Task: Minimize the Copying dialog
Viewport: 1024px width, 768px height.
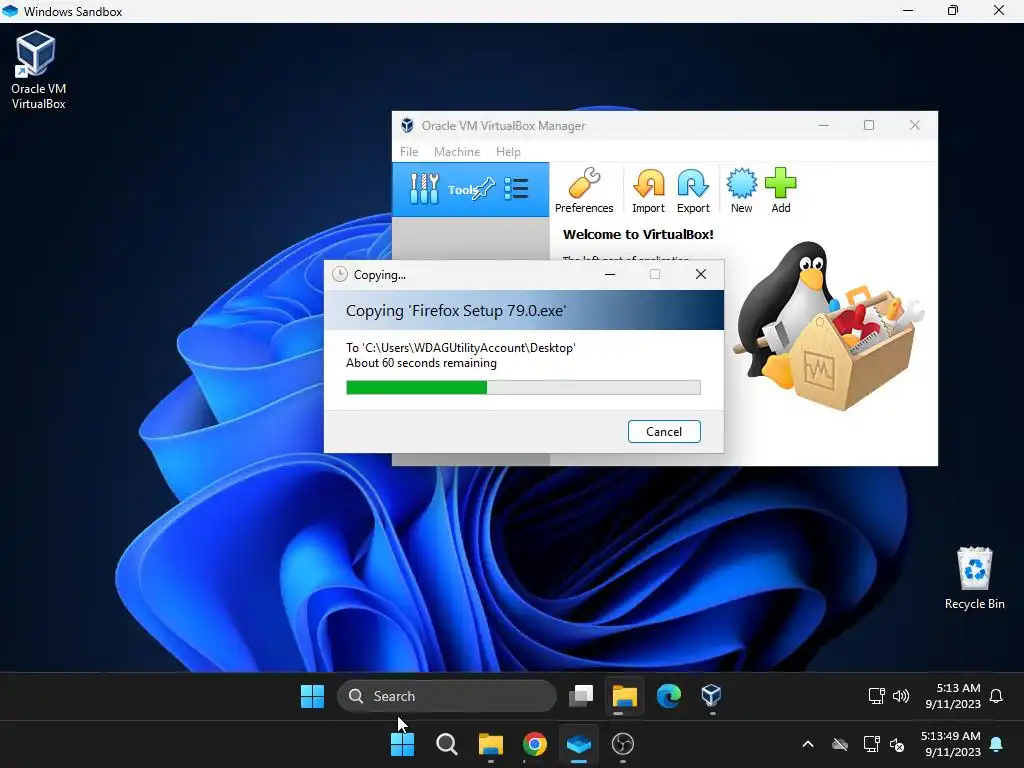Action: 610,274
